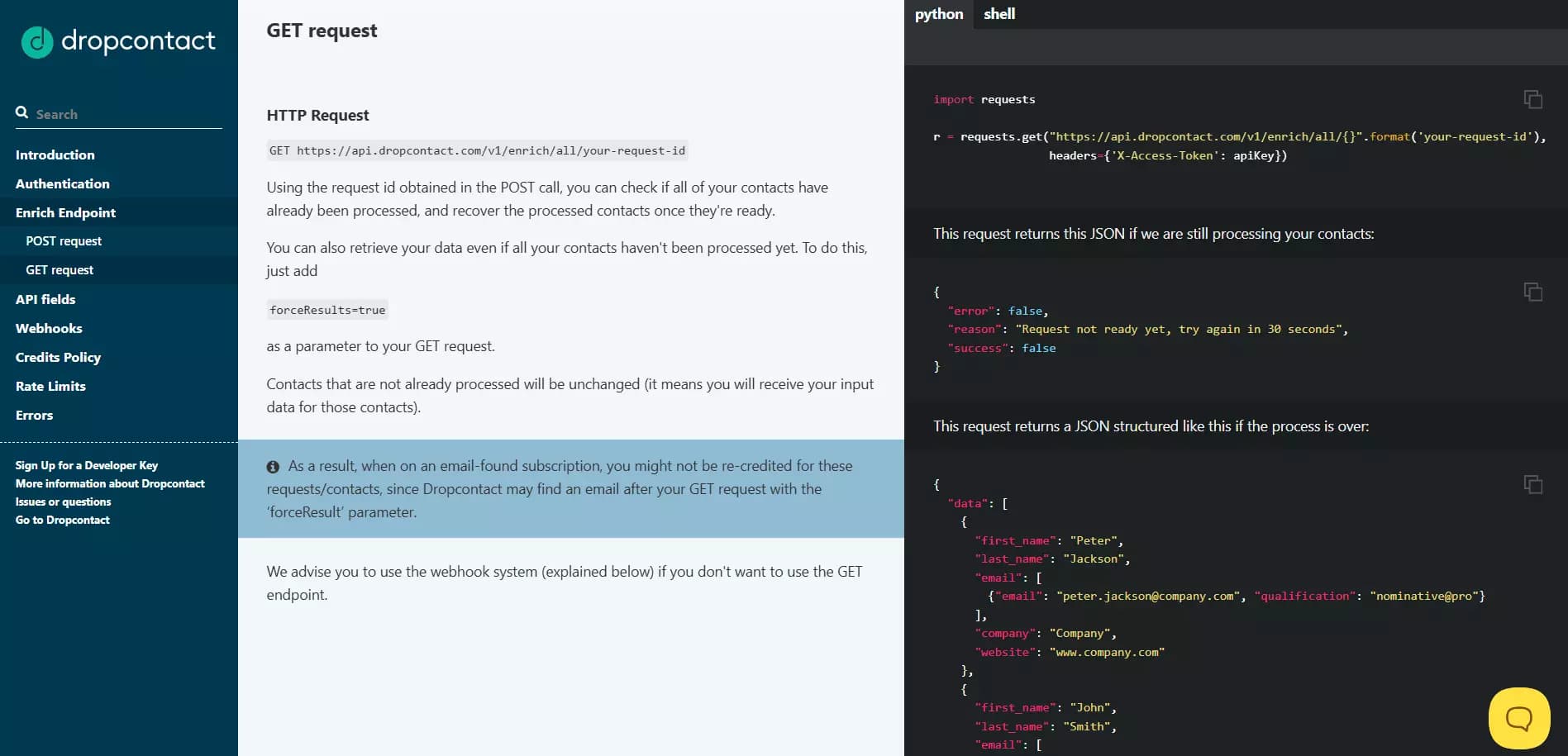Click the "success": false JSON line

(1002, 348)
